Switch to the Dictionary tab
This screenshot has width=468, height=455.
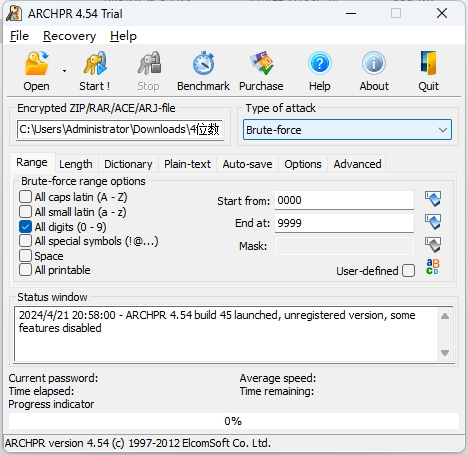128,164
